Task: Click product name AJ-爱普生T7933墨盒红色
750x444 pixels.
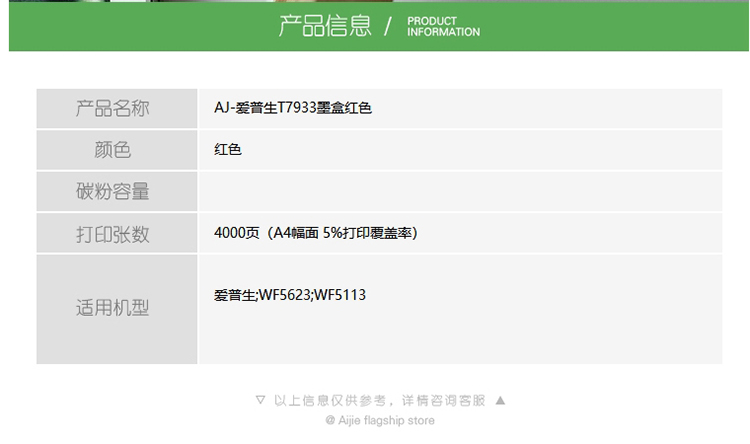Action: [293, 109]
